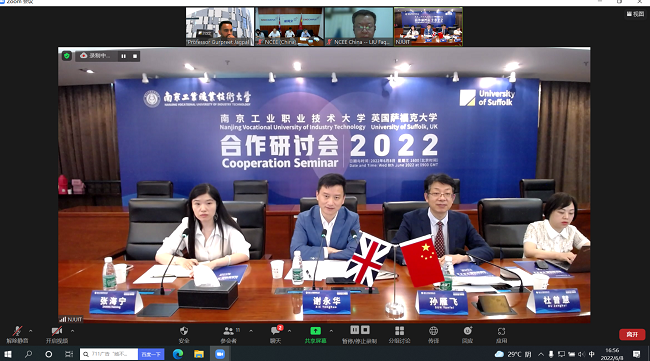The width and height of the screenshot is (650, 361).
Task: Stop recording via top-left stop square
Action: click(135, 56)
